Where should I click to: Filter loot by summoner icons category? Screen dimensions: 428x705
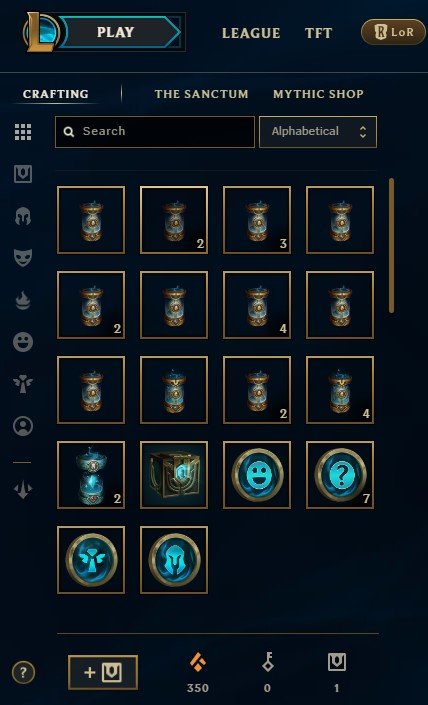(x=23, y=426)
